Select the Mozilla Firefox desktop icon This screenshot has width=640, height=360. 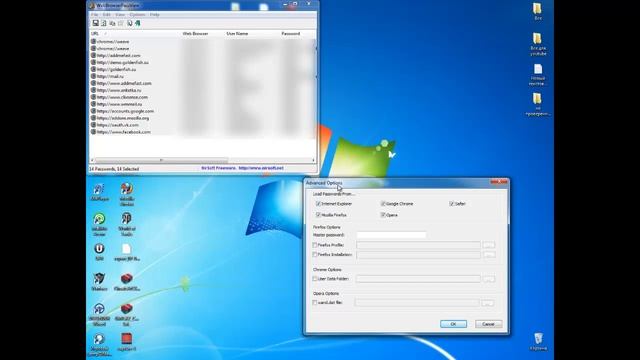pos(127,194)
